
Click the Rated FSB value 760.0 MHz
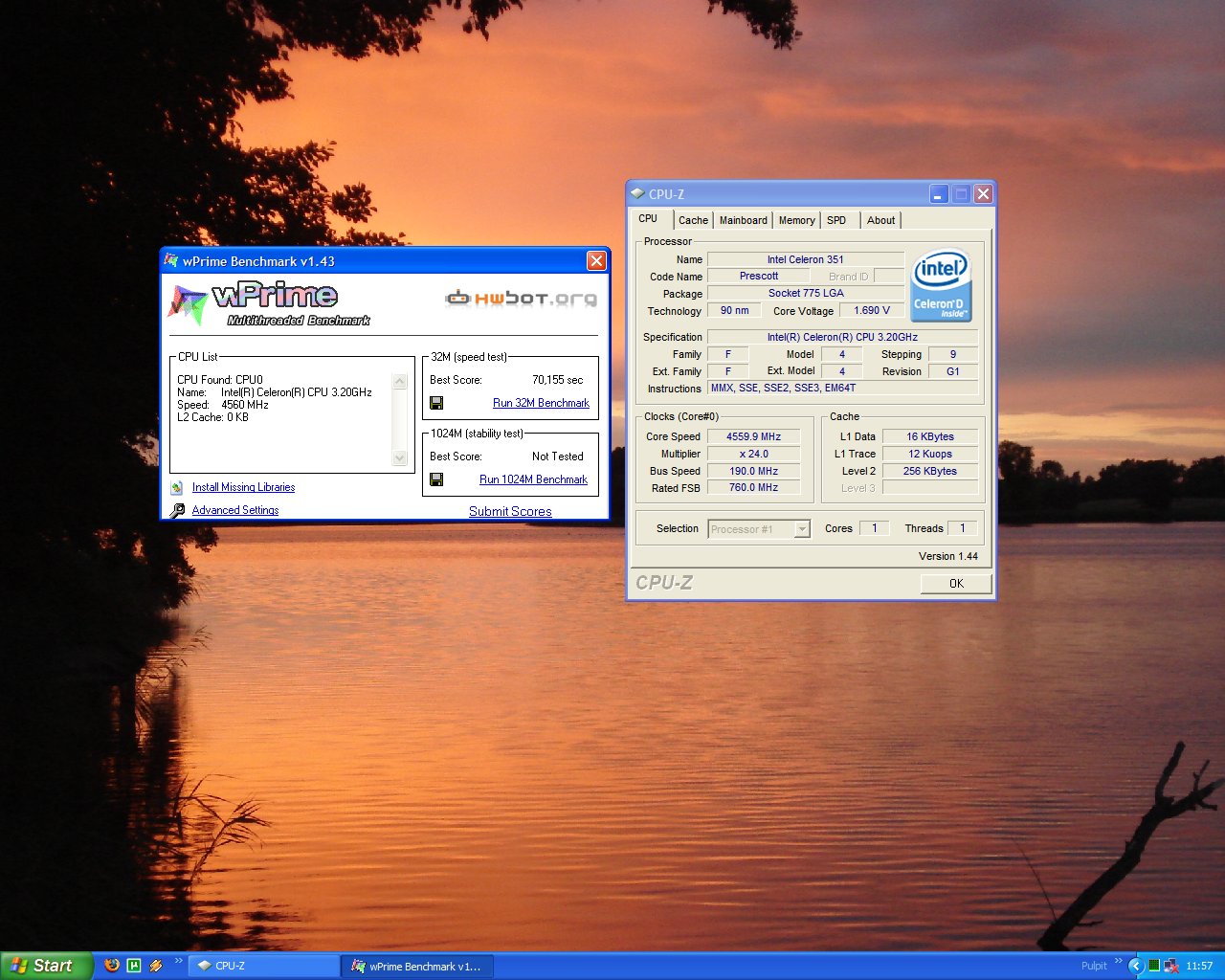point(753,487)
